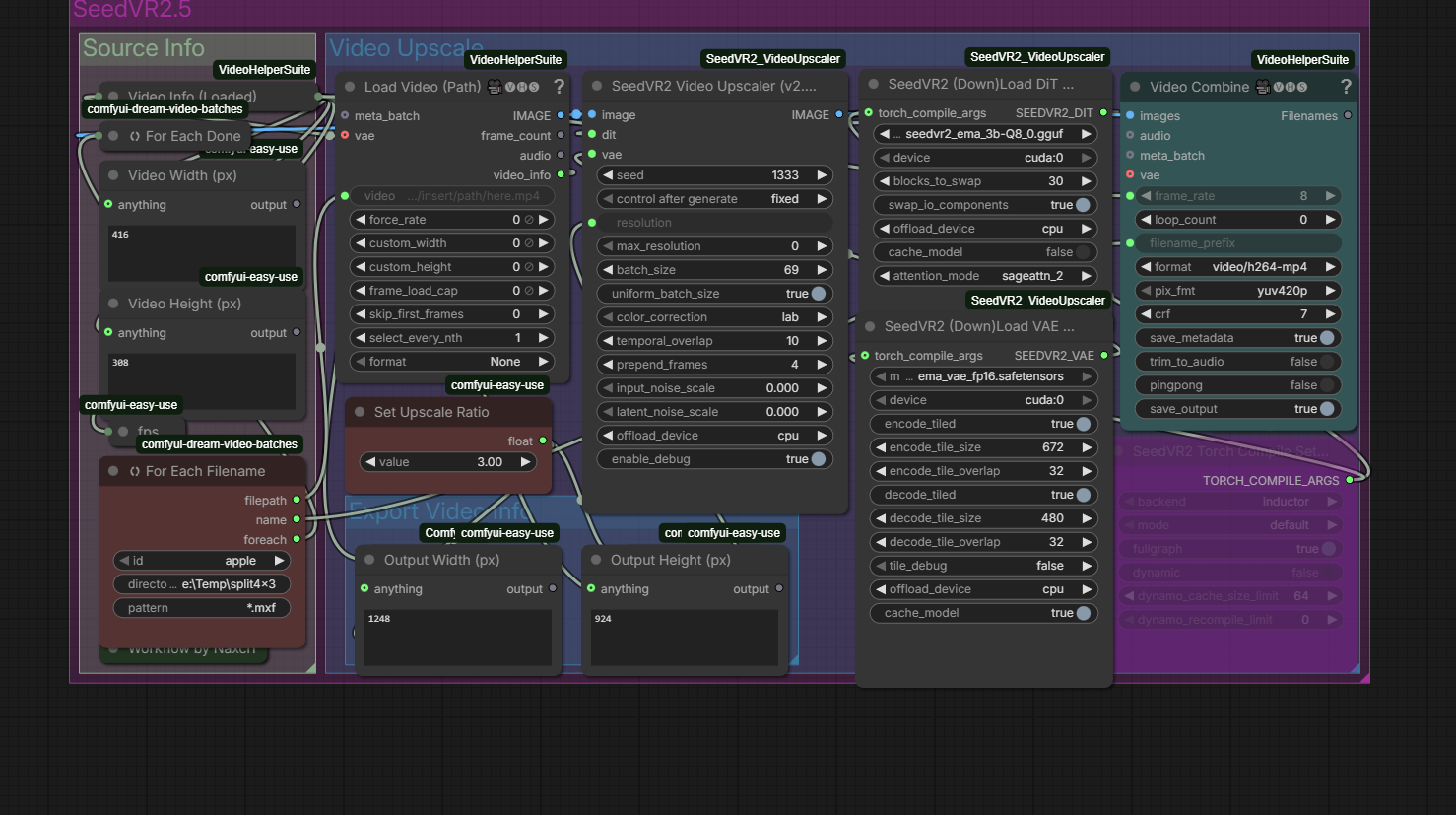The width and height of the screenshot is (1456, 815).
Task: Disable the save_metadata toggle
Action: [1327, 338]
